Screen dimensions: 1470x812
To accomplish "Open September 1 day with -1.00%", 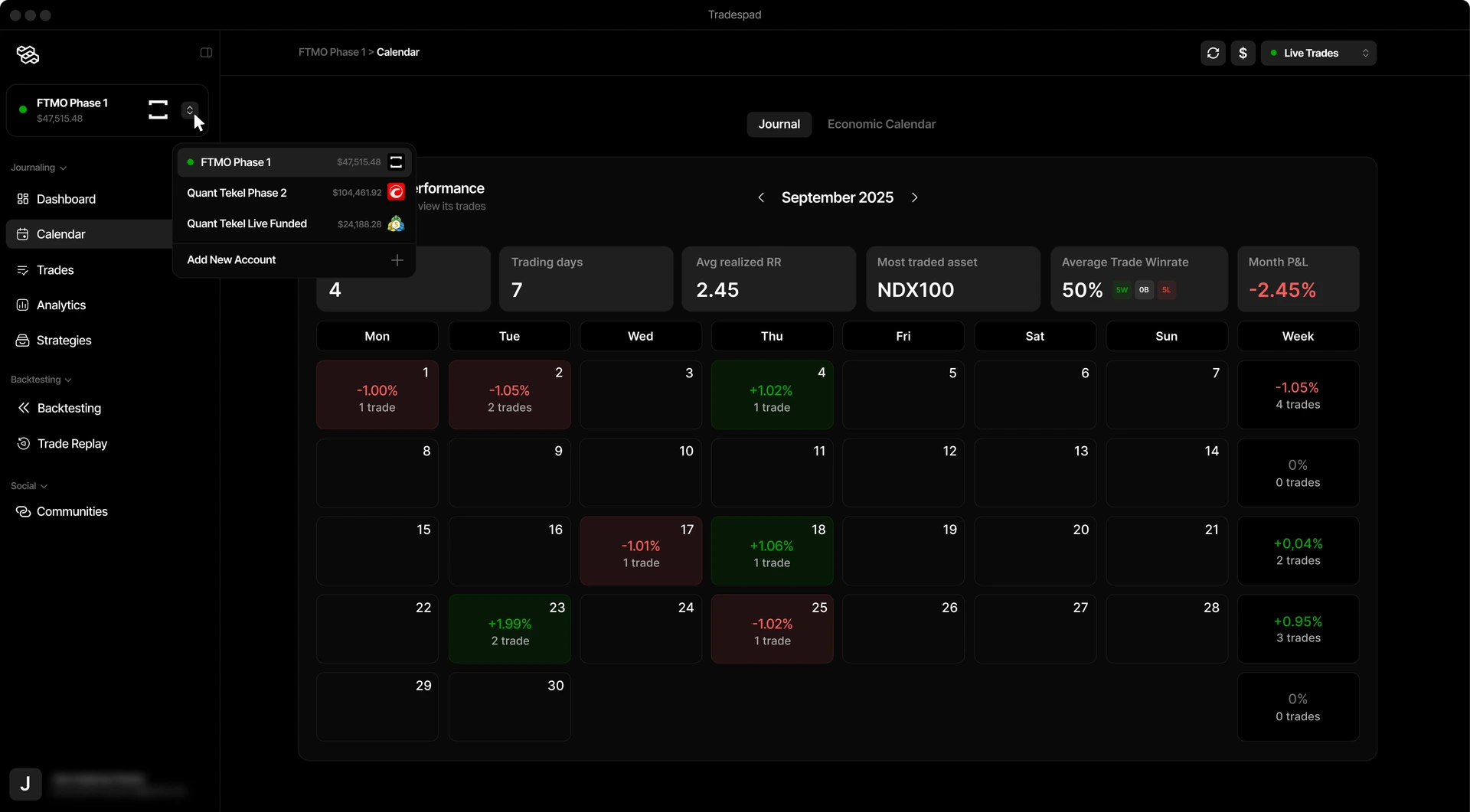I will [x=377, y=395].
